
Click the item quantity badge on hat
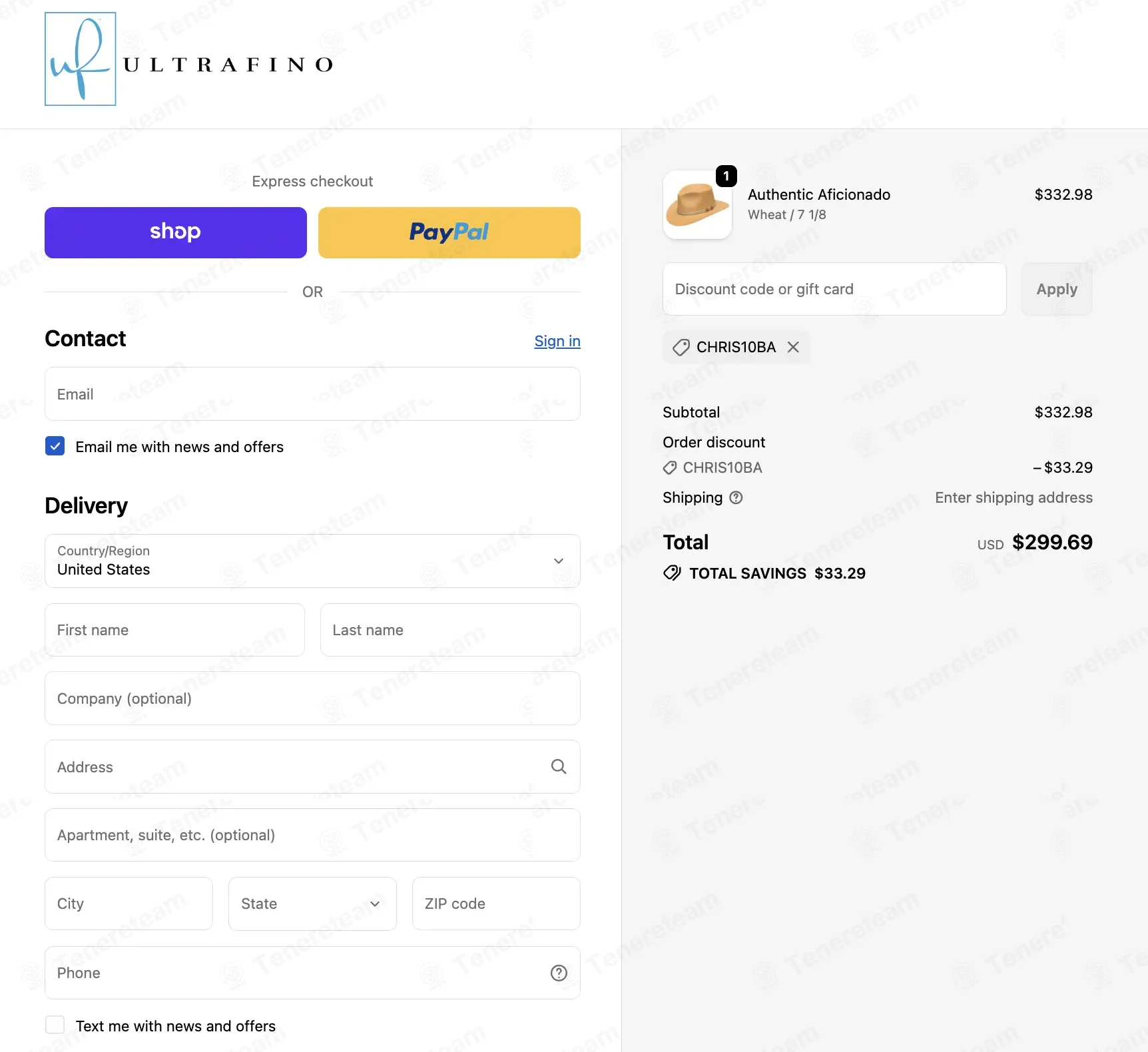[x=726, y=176]
